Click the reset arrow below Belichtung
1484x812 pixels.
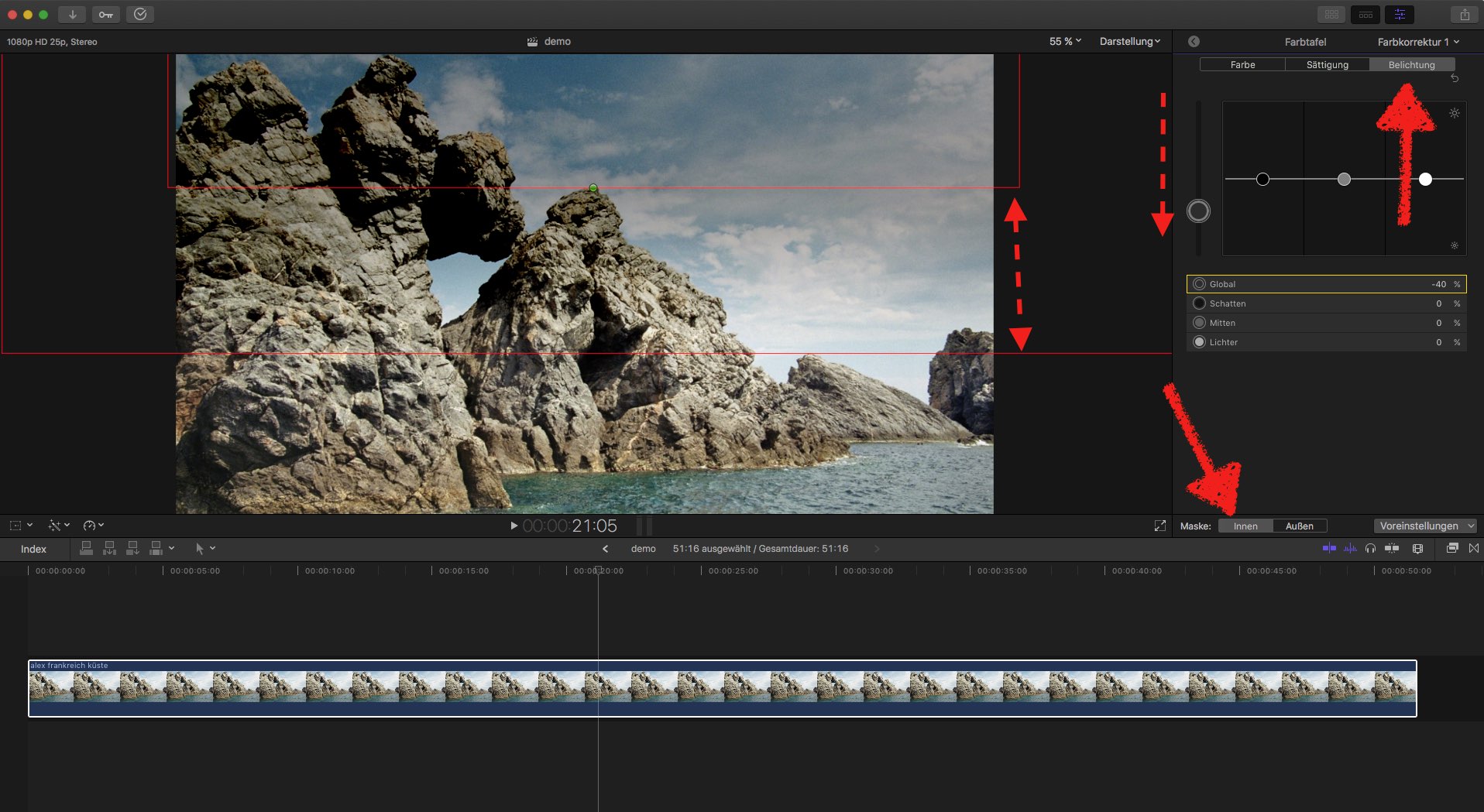pos(1454,78)
